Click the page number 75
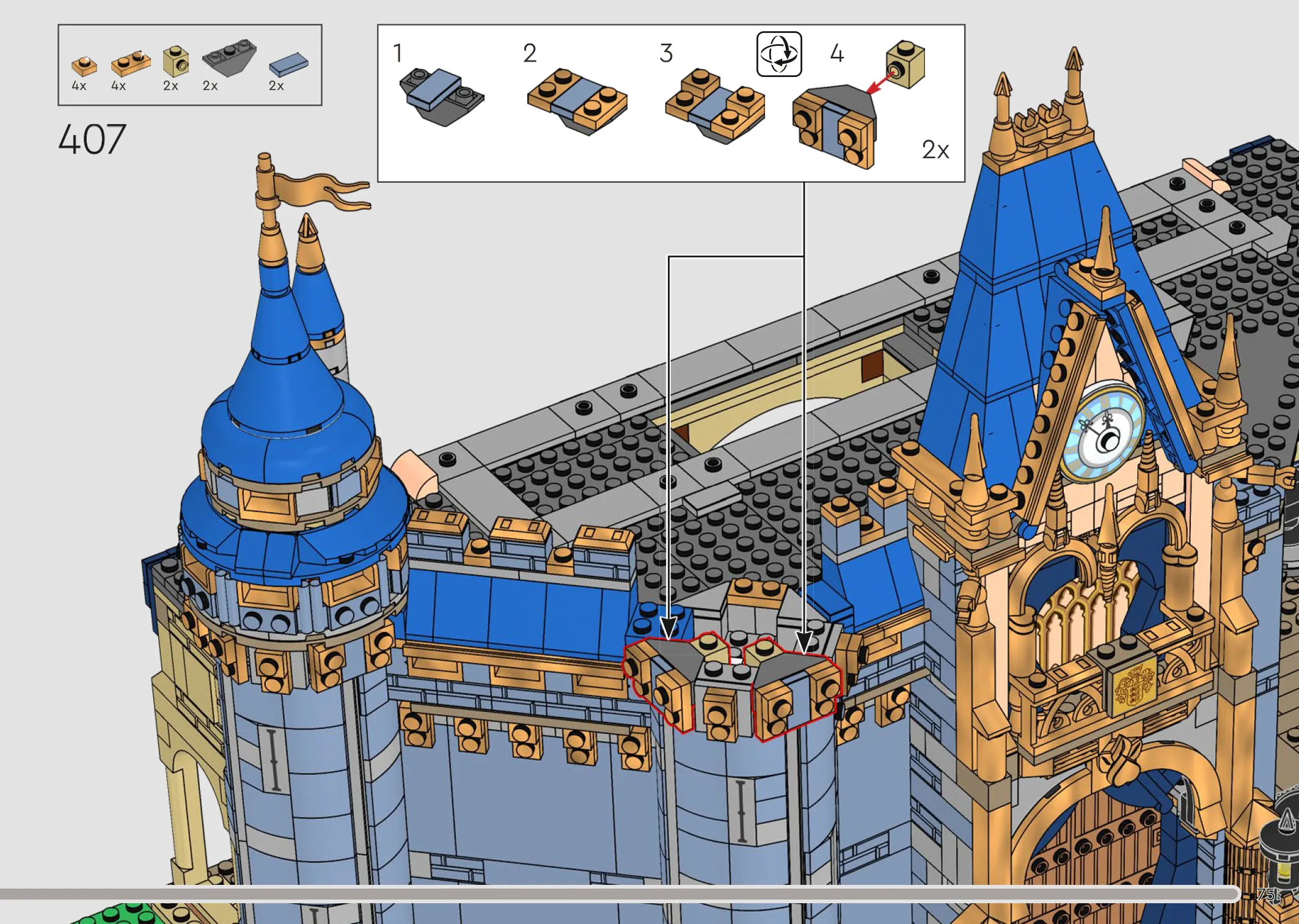This screenshot has width=1299, height=924. (1266, 895)
